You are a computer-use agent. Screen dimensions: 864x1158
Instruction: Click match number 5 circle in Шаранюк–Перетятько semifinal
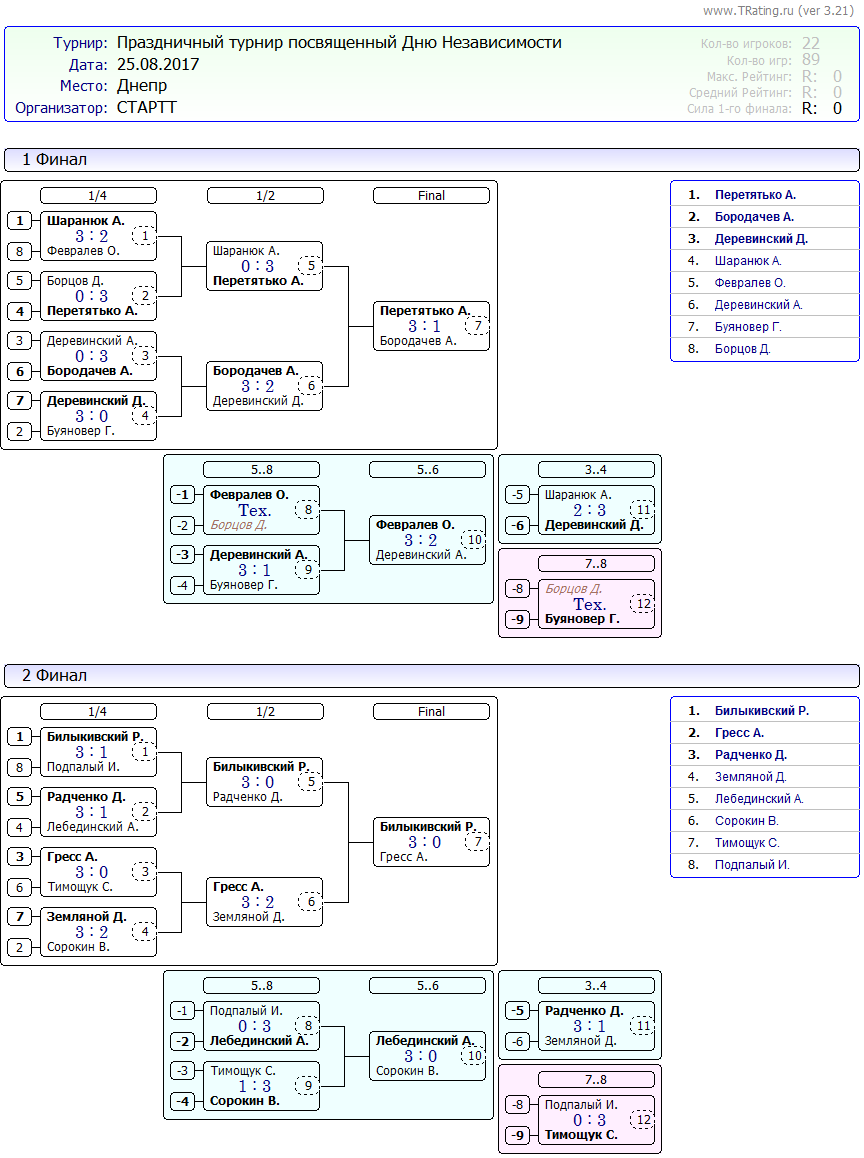311,266
